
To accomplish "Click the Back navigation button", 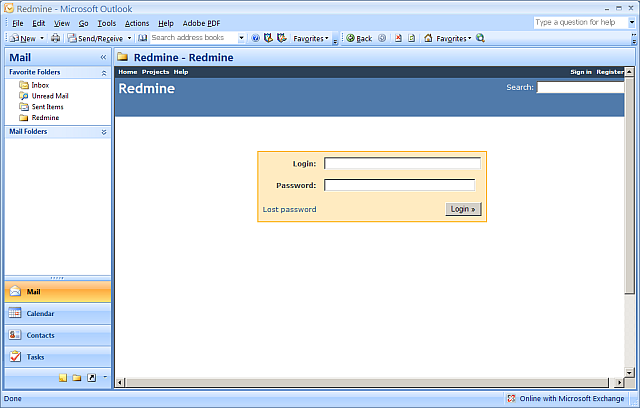I will coord(359,38).
